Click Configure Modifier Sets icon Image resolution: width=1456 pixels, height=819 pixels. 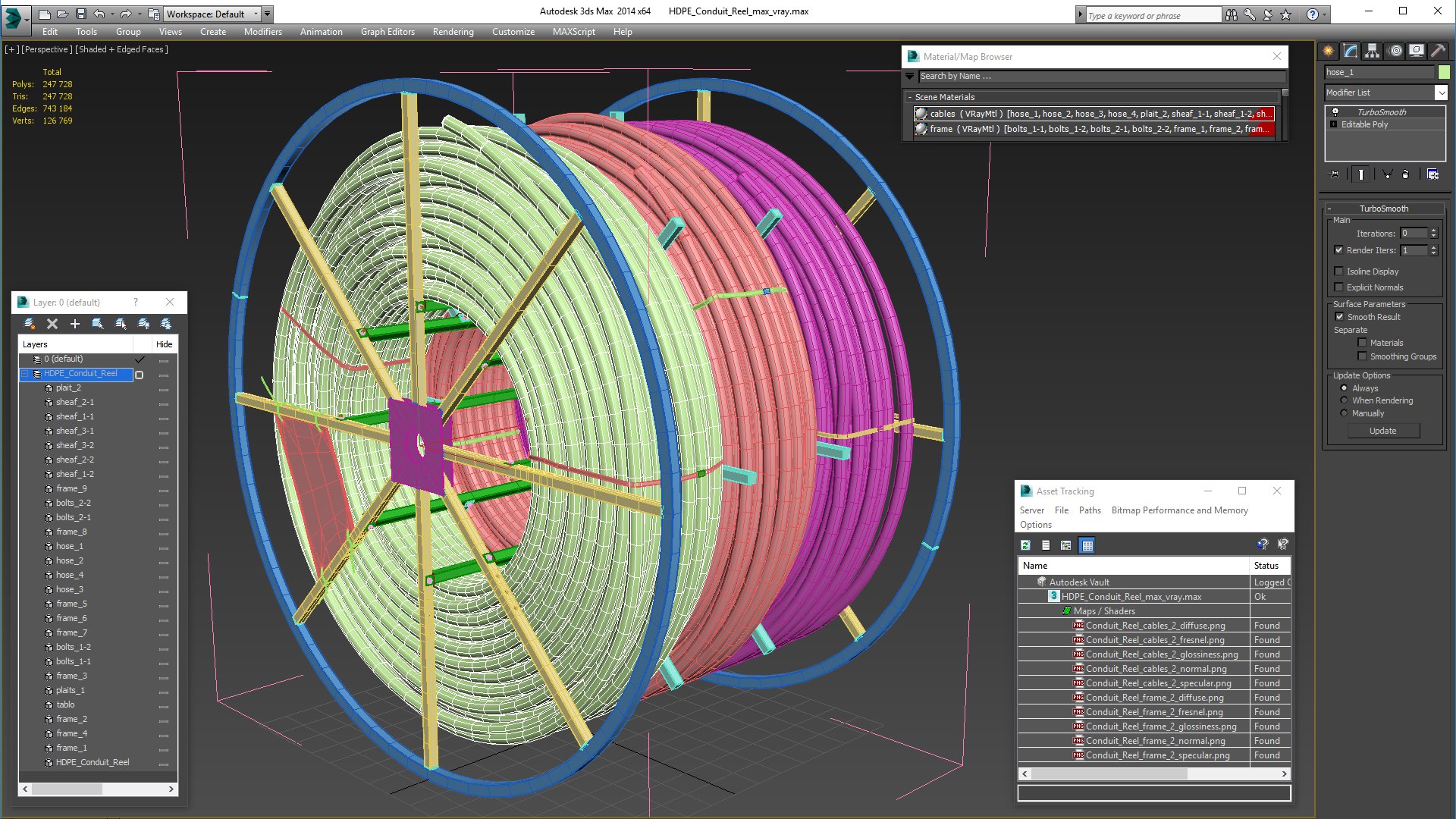coord(1432,174)
